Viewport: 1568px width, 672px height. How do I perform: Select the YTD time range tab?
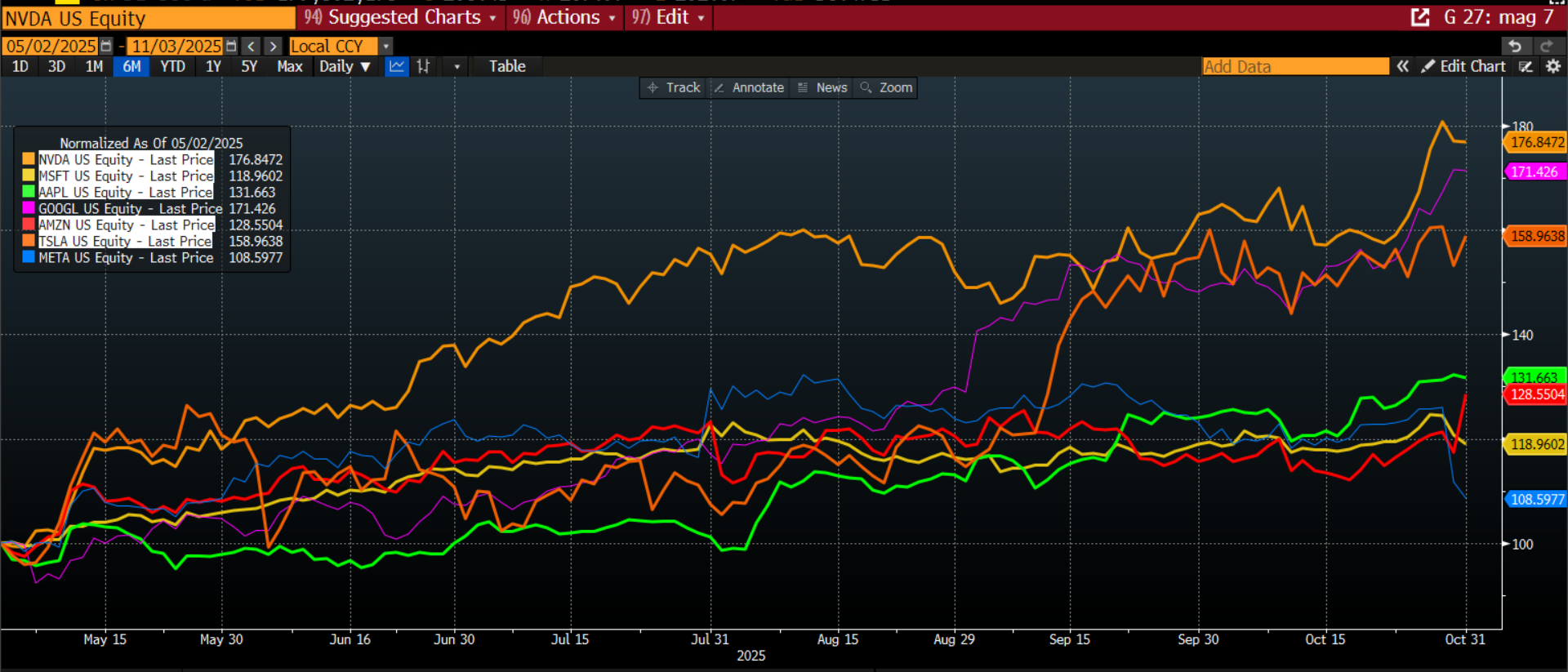click(172, 67)
